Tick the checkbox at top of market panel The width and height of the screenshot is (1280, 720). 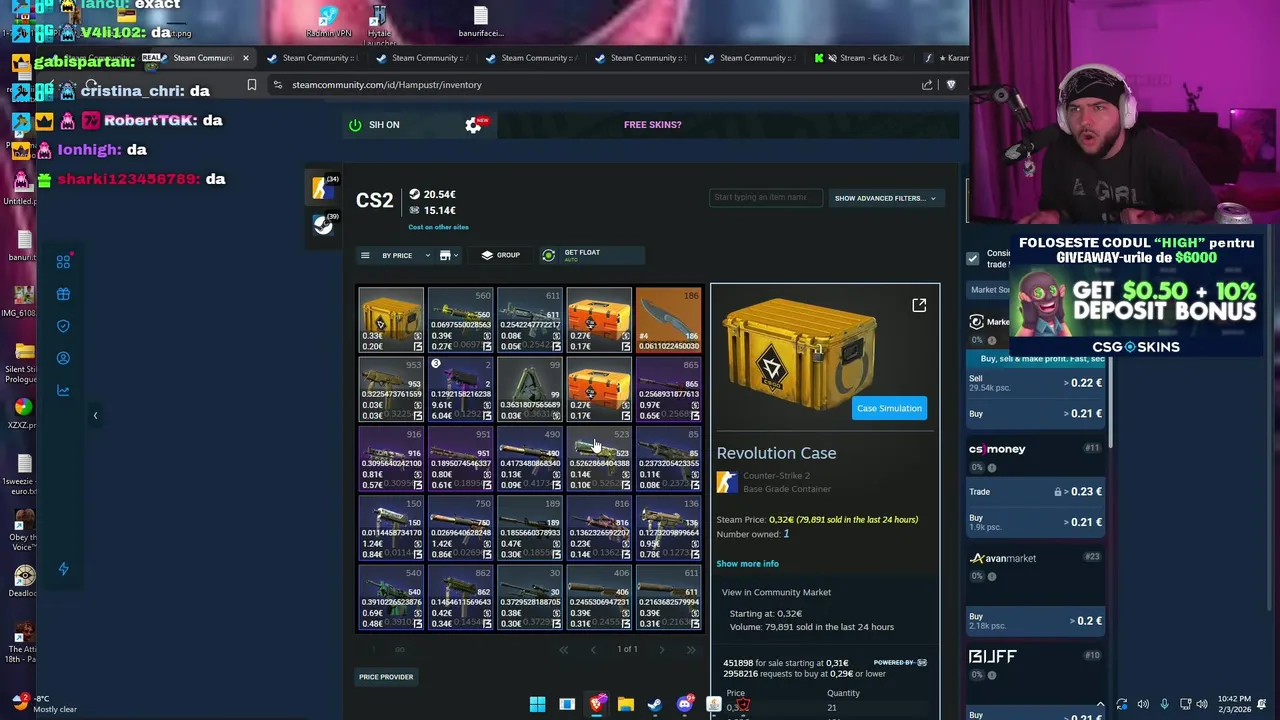click(x=972, y=259)
